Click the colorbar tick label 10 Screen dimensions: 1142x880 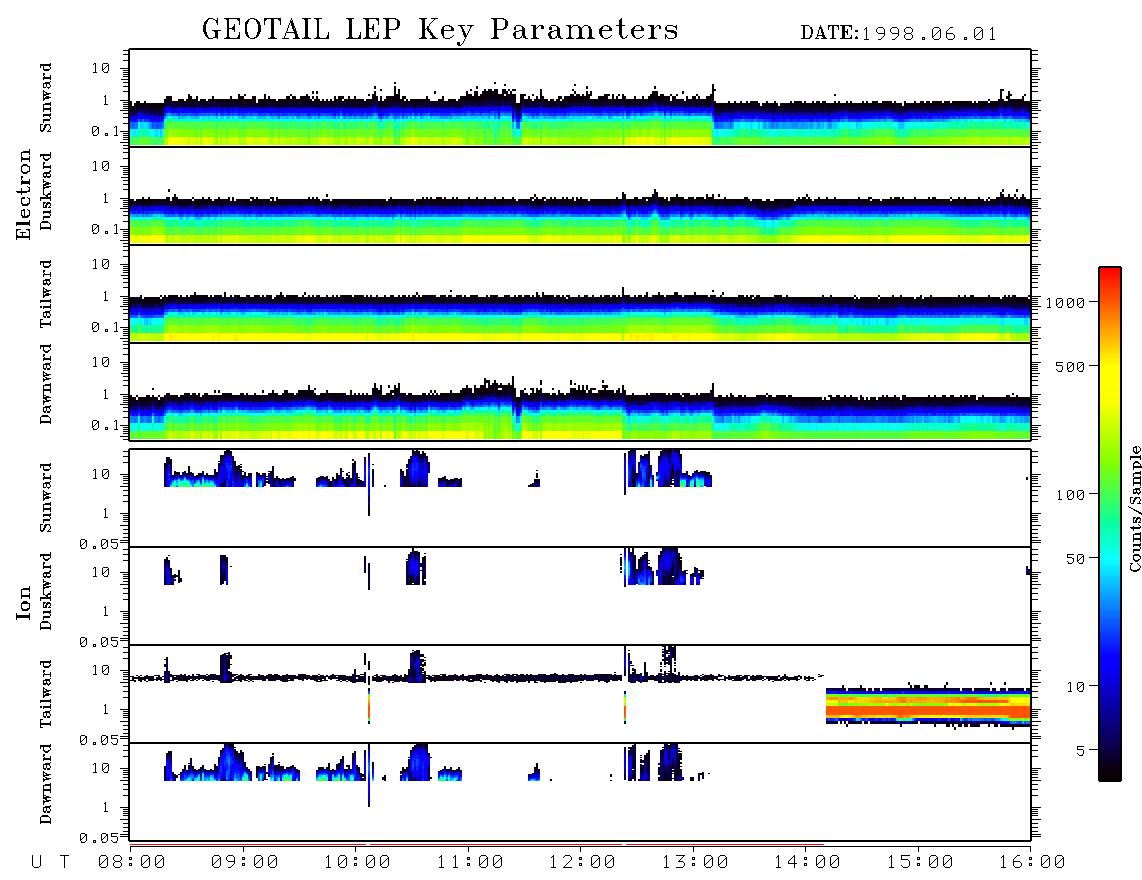(1076, 686)
